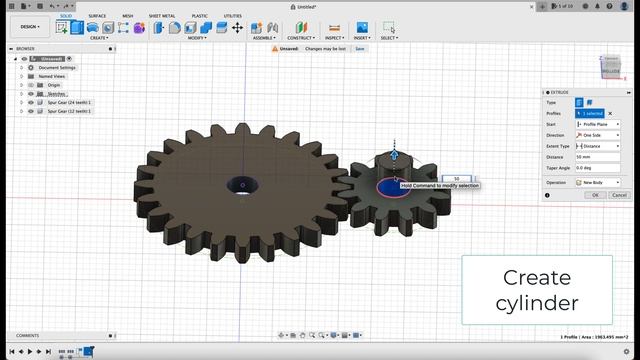Click the Select window selection icon
Viewport: 640px width, 360px height.
[389, 28]
